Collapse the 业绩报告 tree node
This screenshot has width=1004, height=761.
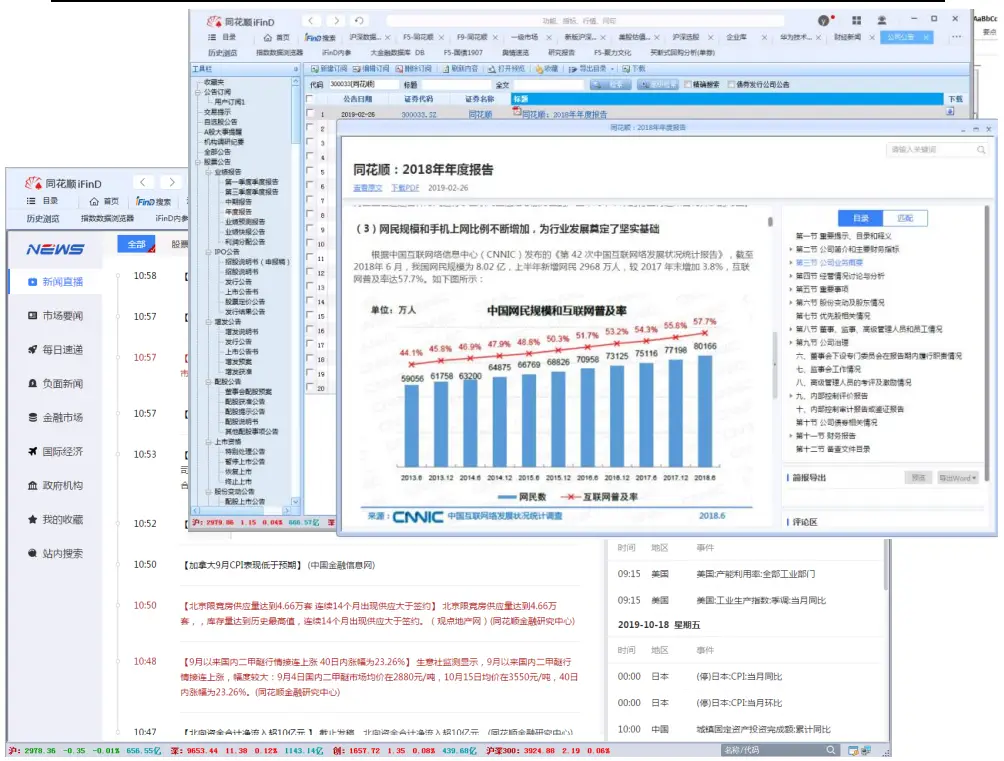click(x=208, y=172)
